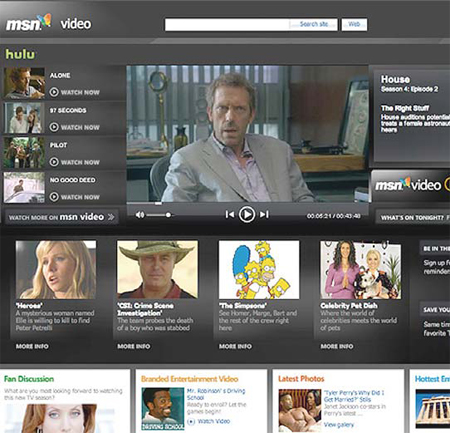
Task: Open the CSI show thumbnail
Action: point(157,270)
